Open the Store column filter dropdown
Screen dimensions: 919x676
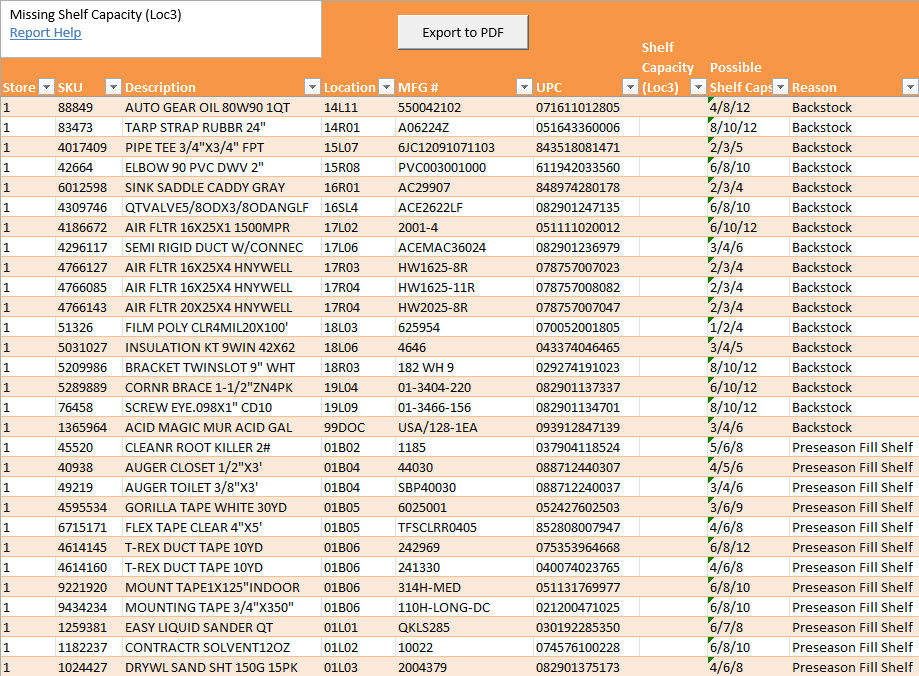point(46,87)
